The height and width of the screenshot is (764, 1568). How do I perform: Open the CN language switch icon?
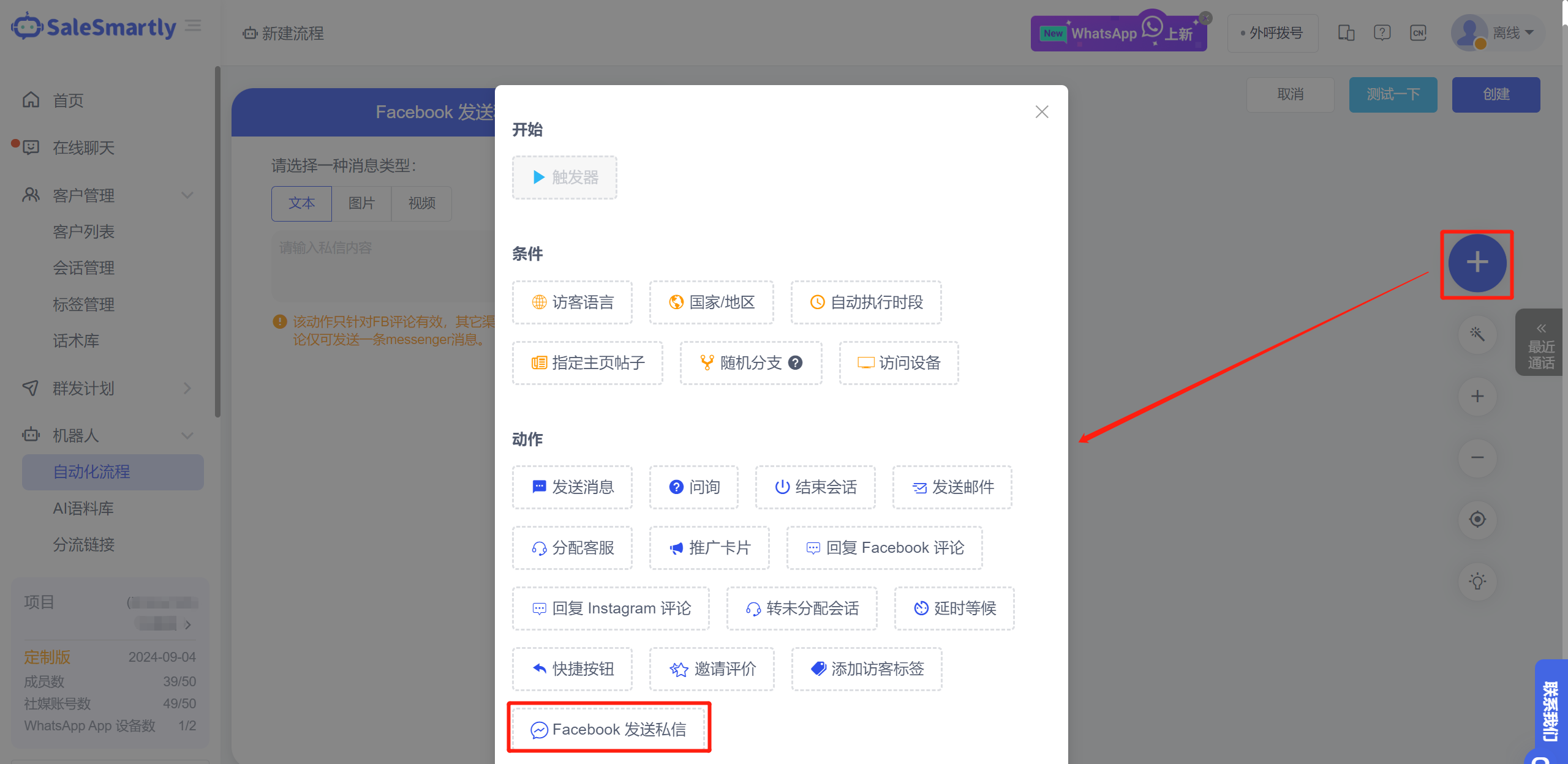tap(1418, 33)
